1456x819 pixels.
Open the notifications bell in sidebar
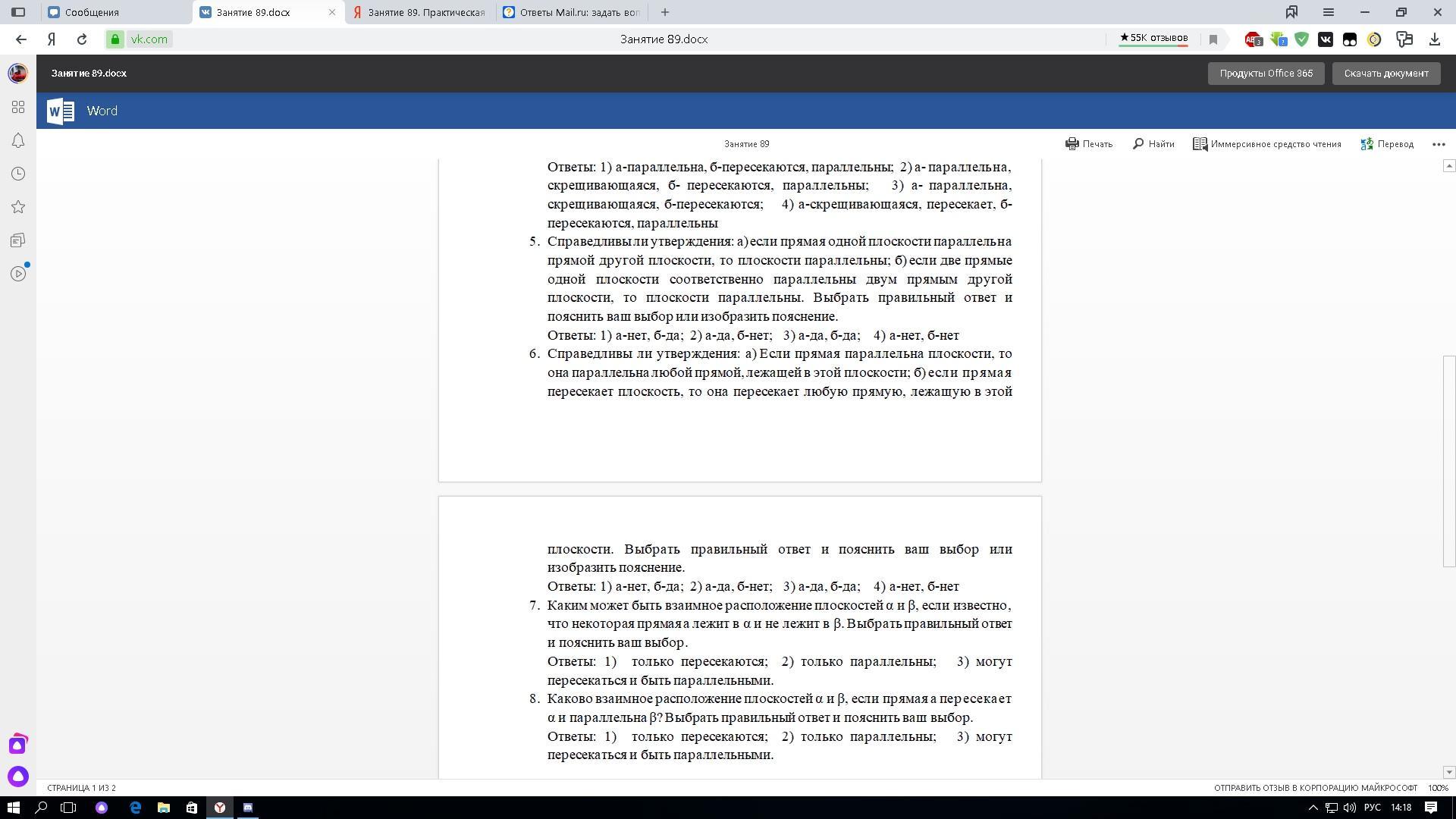coord(18,141)
